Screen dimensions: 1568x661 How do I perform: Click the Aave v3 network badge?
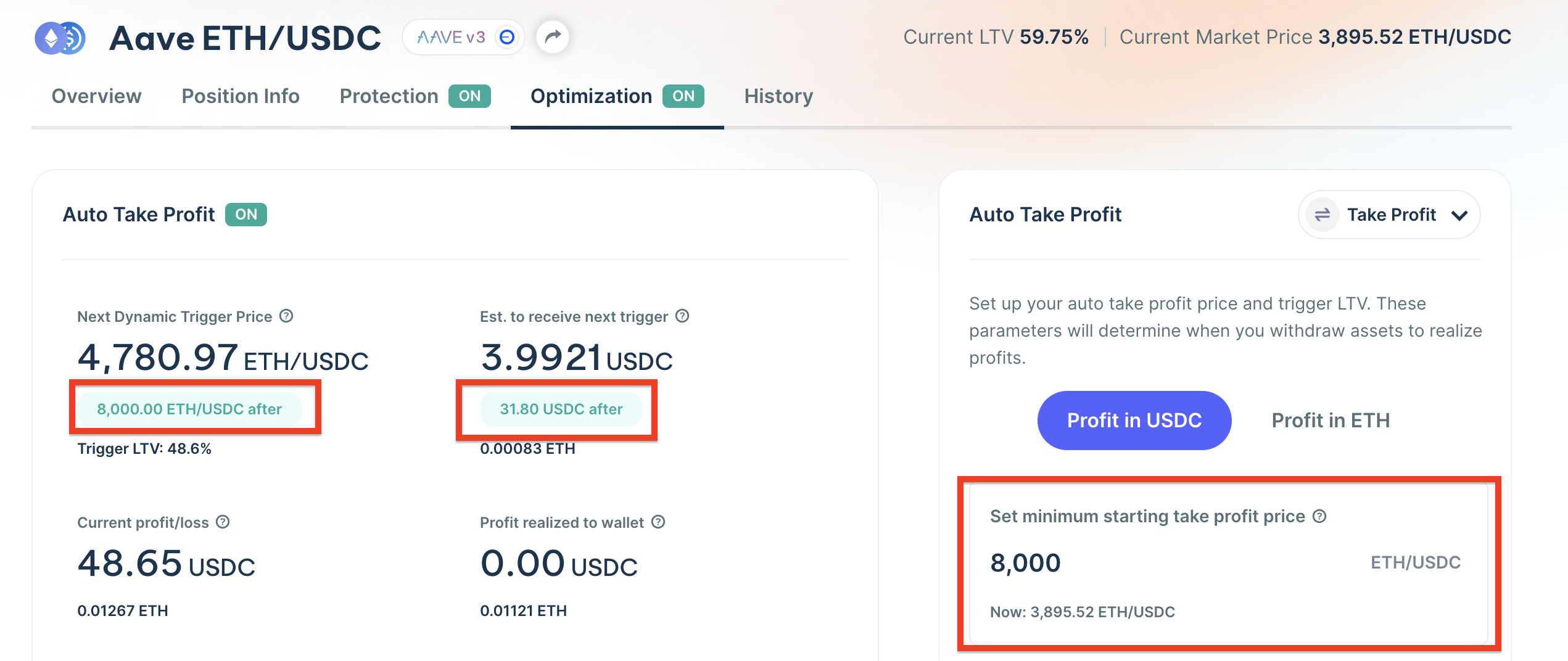point(463,38)
